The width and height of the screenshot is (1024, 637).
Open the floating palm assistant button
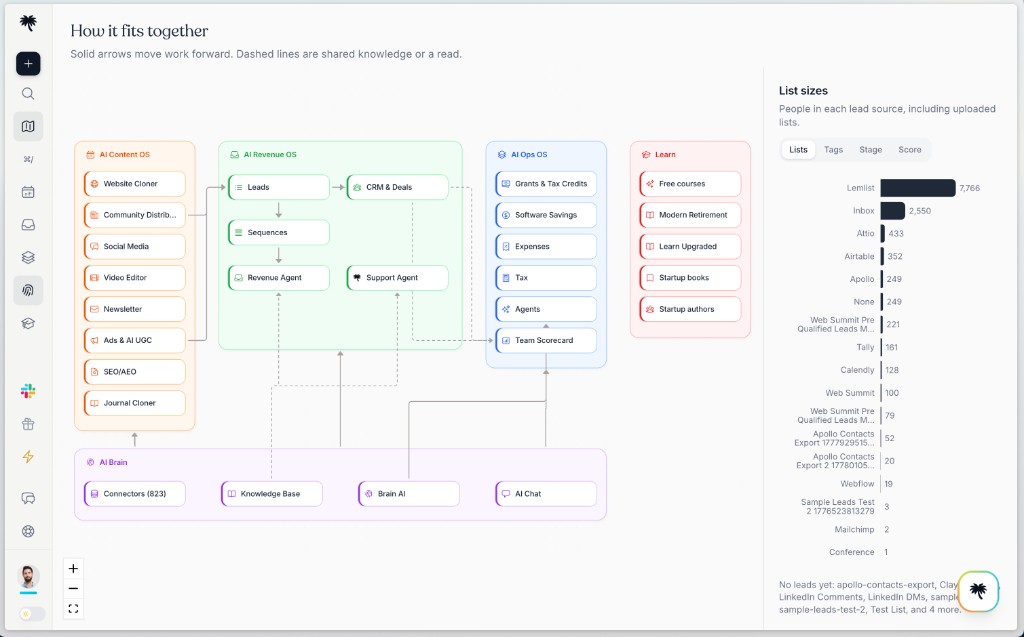978,591
